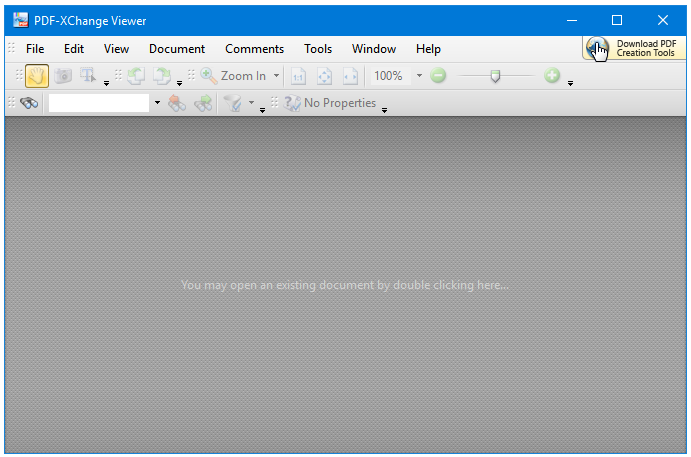Open the File menu
The height and width of the screenshot is (457, 691).
coord(35,49)
